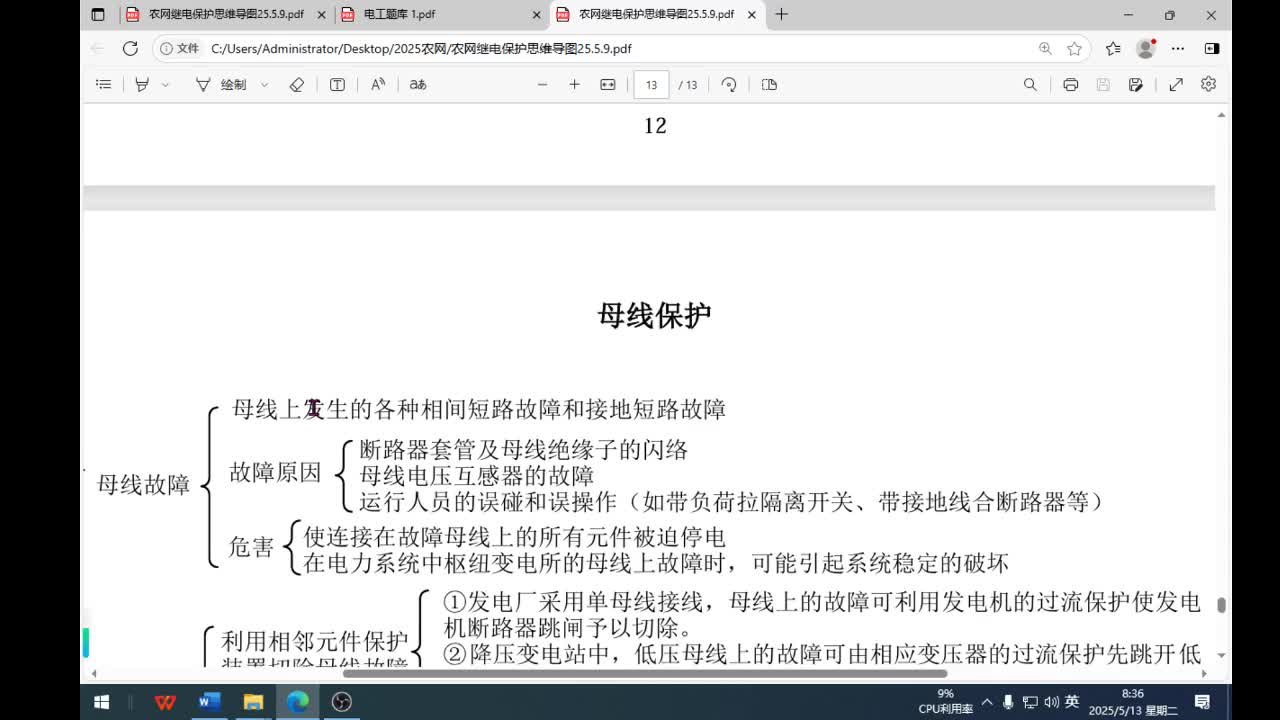The height and width of the screenshot is (720, 1280).
Task: Toggle the Edge sidebar button
Action: [1212, 48]
